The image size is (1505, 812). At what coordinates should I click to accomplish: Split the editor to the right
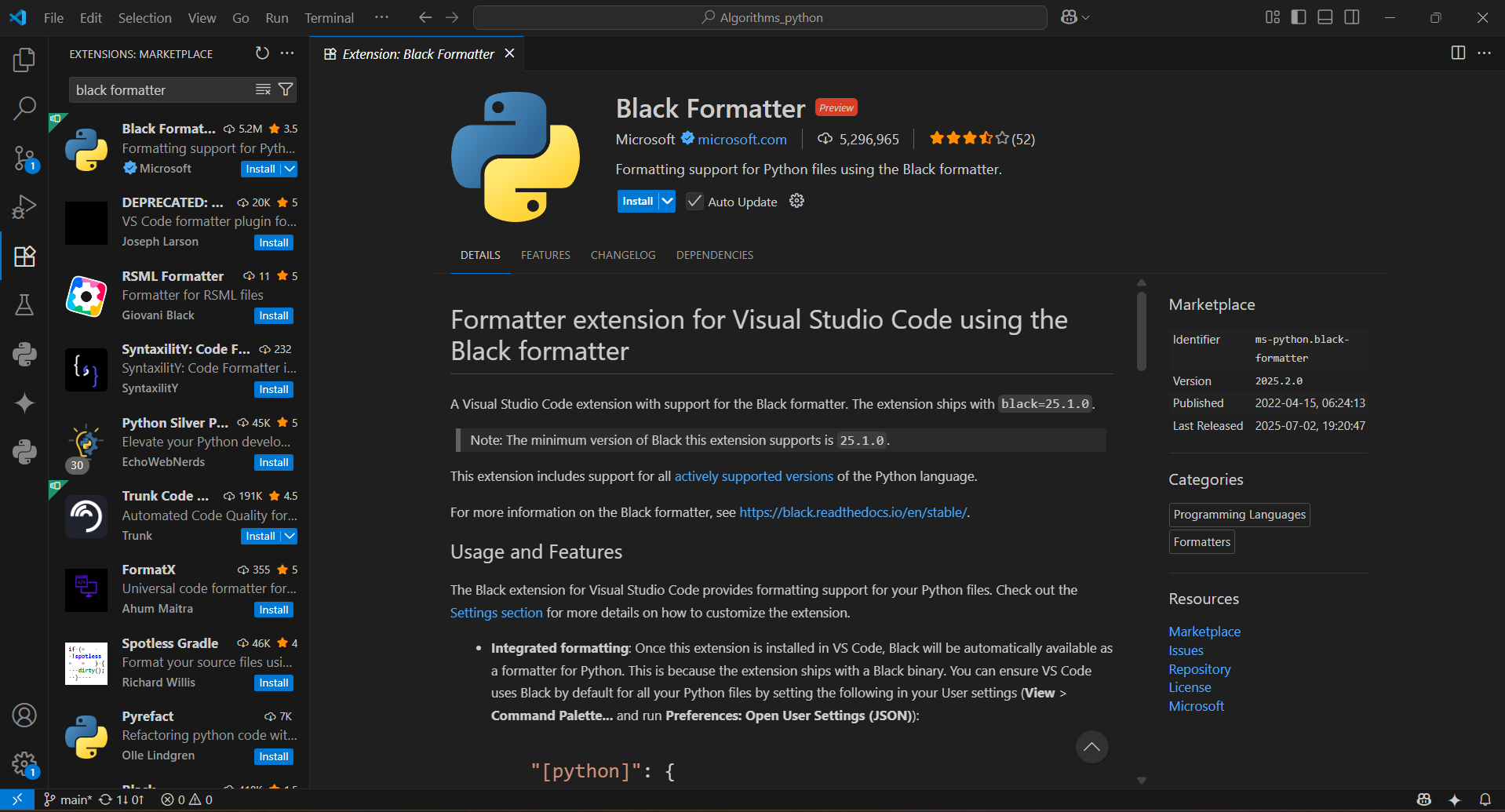pos(1458,53)
